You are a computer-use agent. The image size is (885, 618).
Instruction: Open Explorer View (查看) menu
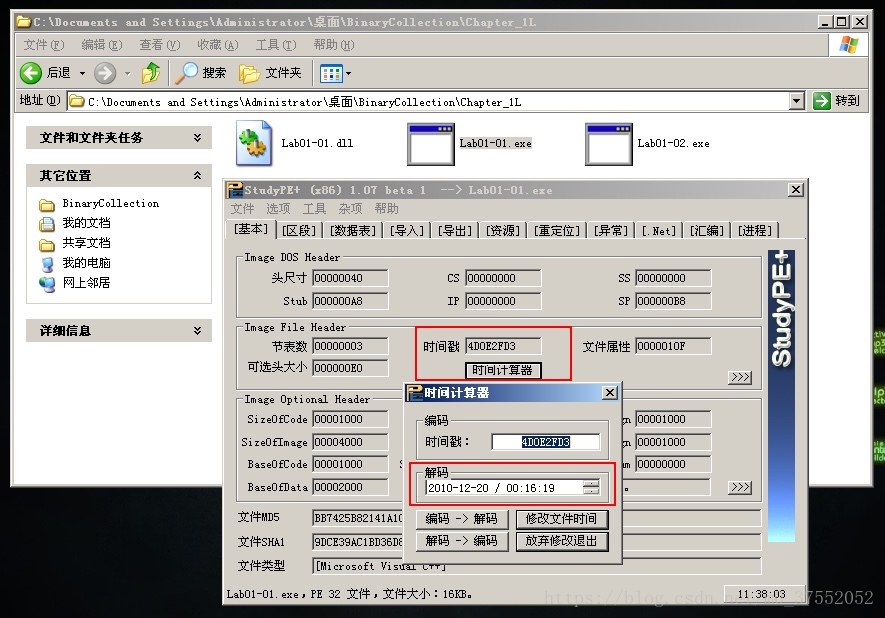160,45
